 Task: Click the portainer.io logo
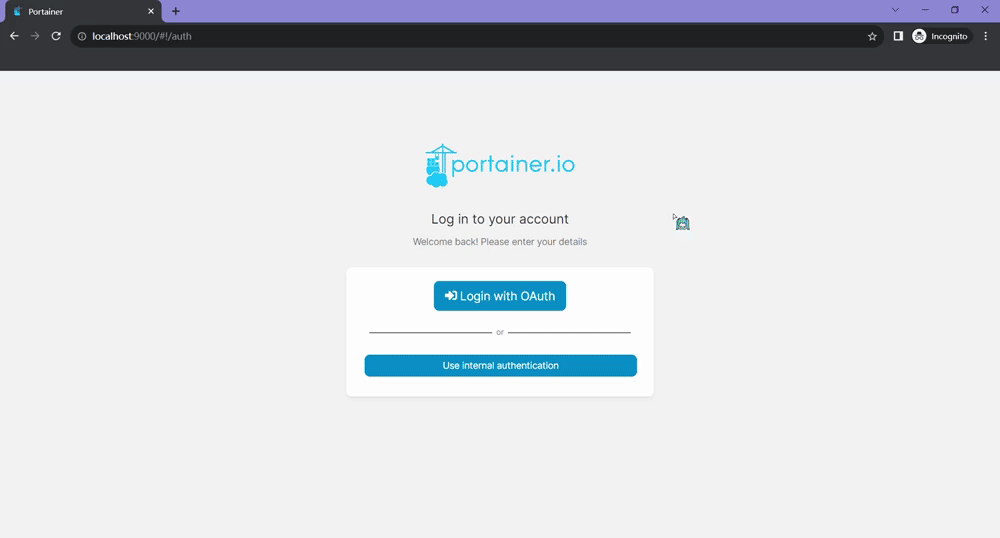[500, 165]
